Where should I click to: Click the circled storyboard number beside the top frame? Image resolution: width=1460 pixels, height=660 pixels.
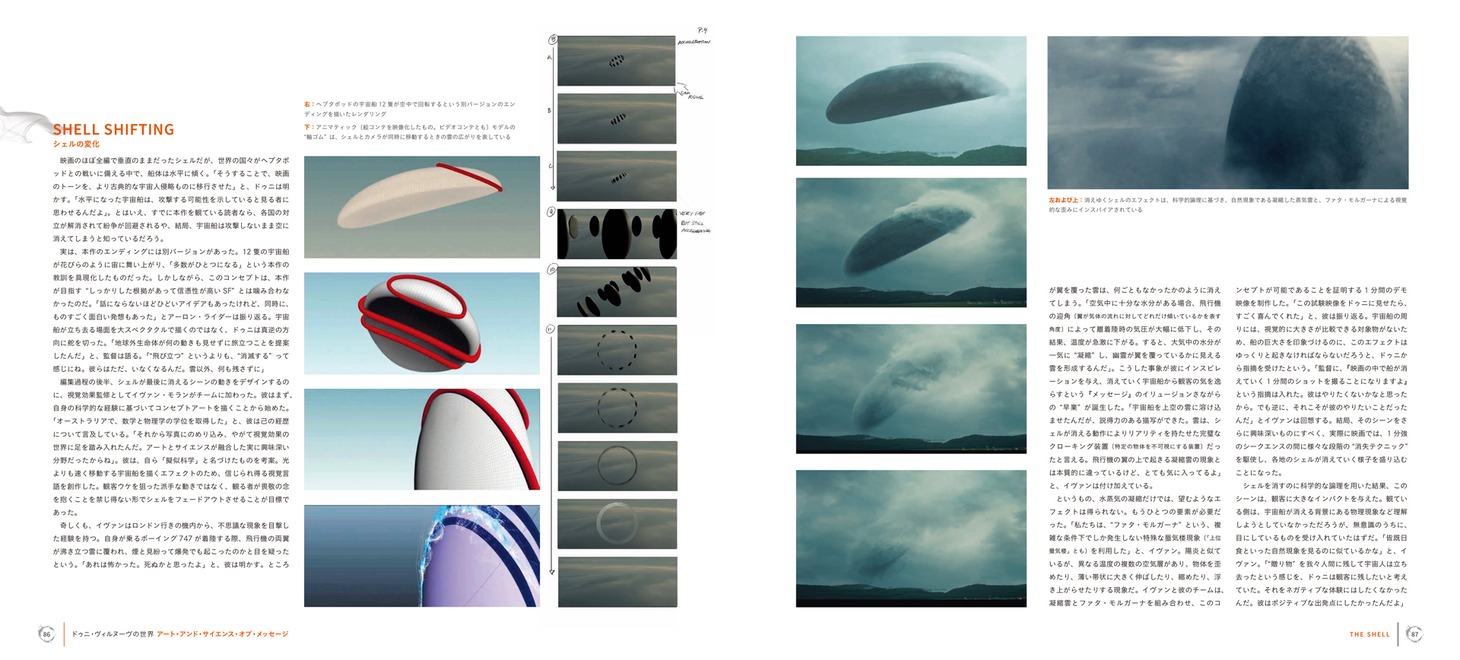click(550, 40)
